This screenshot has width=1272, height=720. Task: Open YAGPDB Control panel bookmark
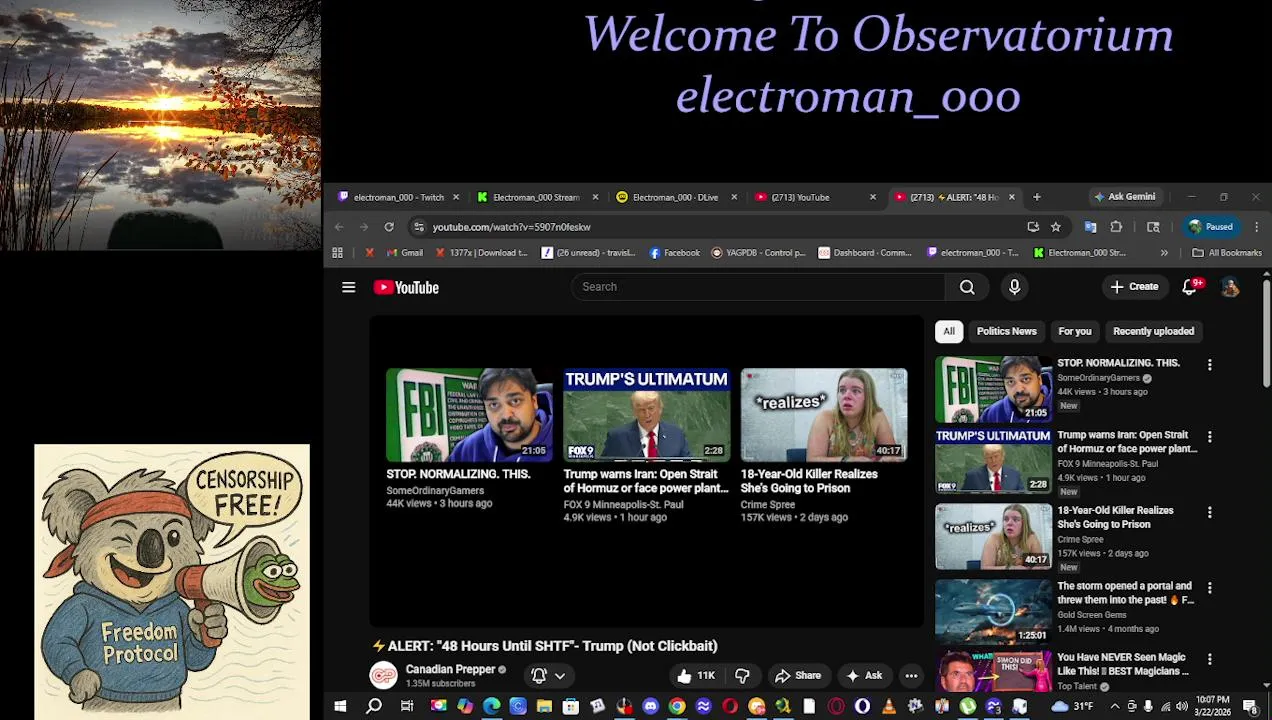pyautogui.click(x=758, y=253)
